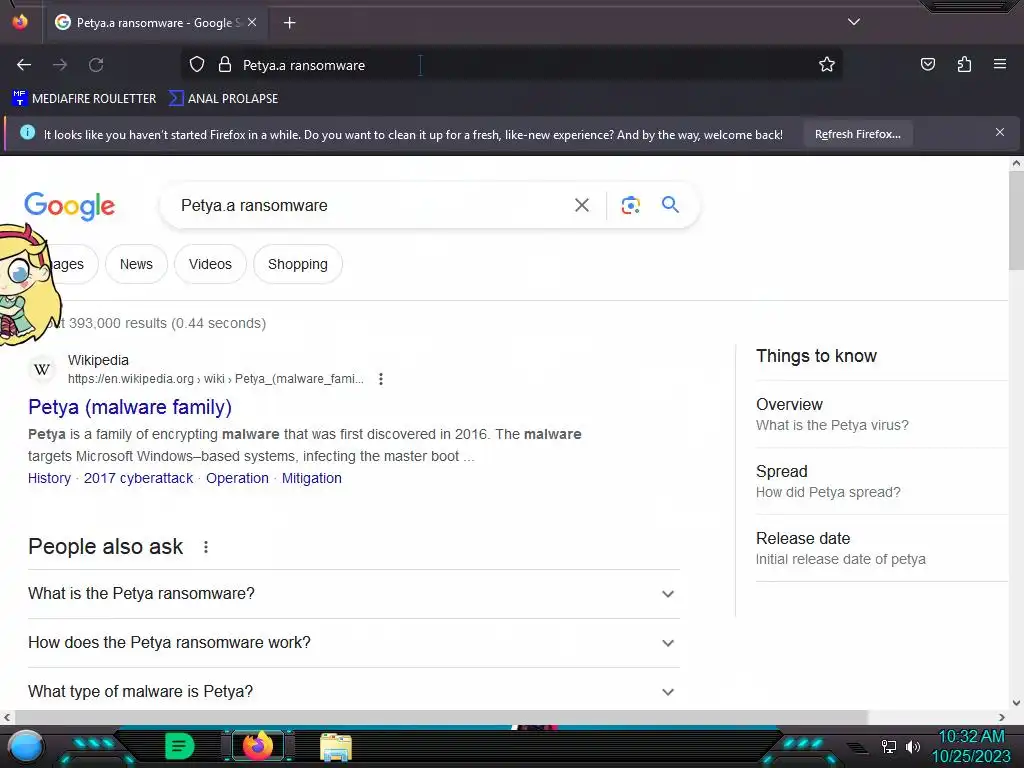This screenshot has height=768, width=1024.
Task: Open File Explorer from the taskbar
Action: [x=336, y=747]
